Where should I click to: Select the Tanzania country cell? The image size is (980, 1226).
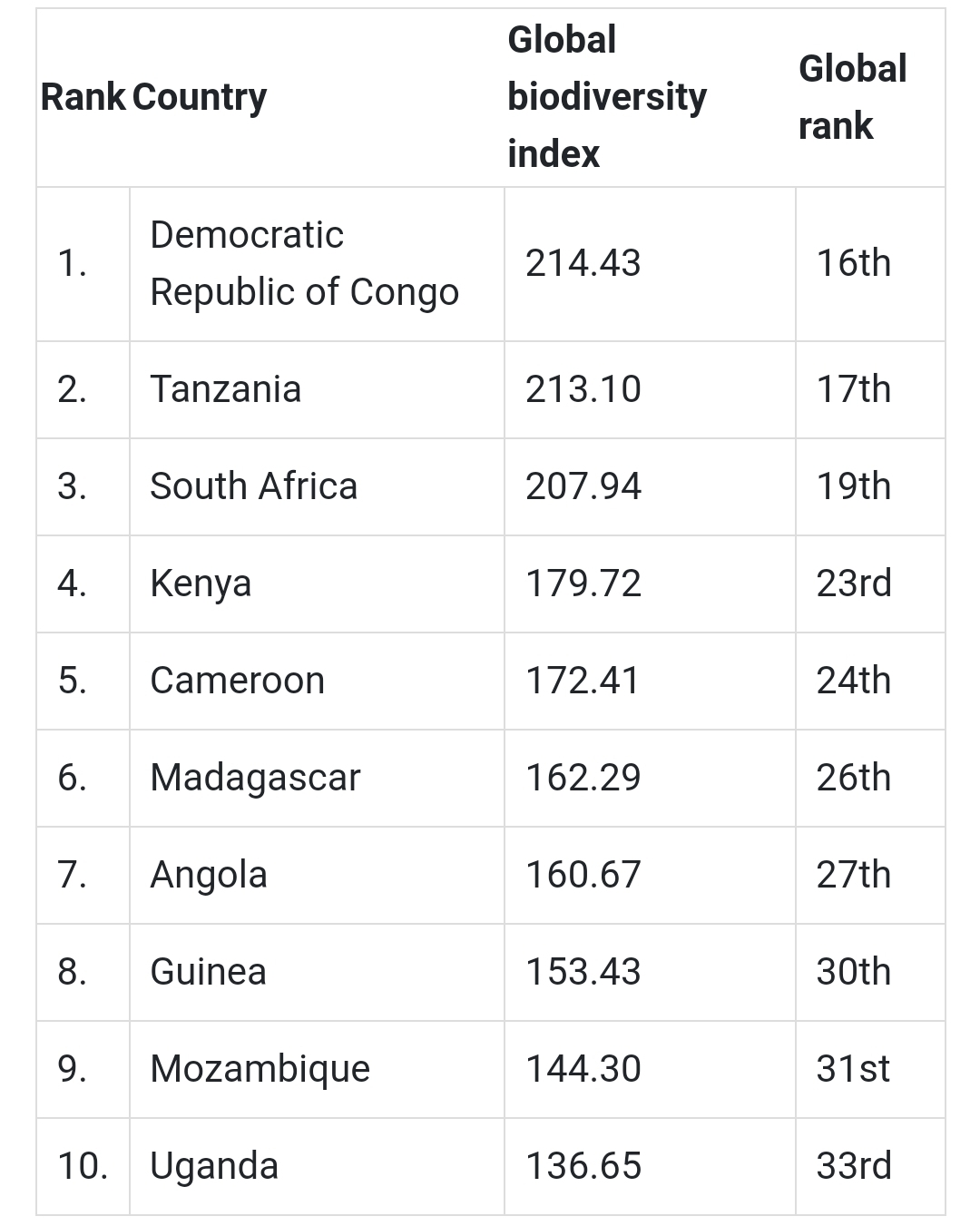[x=225, y=389]
